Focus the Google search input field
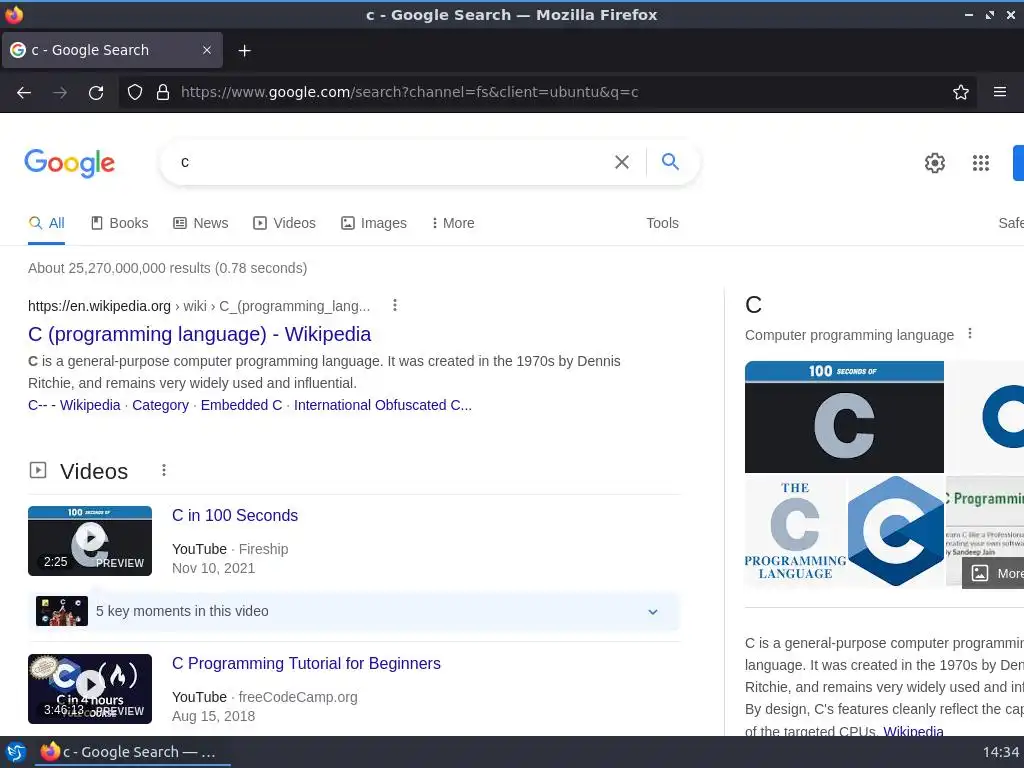This screenshot has height=768, width=1024. click(x=392, y=162)
